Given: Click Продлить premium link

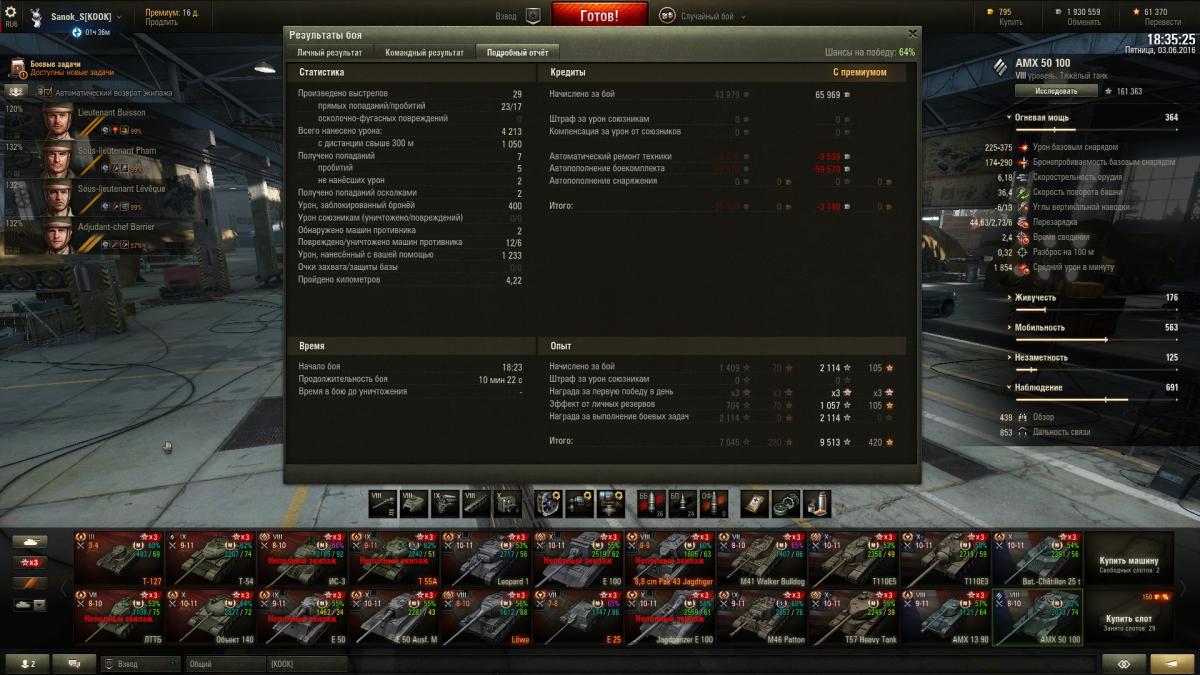Looking at the screenshot, I should (x=162, y=22).
